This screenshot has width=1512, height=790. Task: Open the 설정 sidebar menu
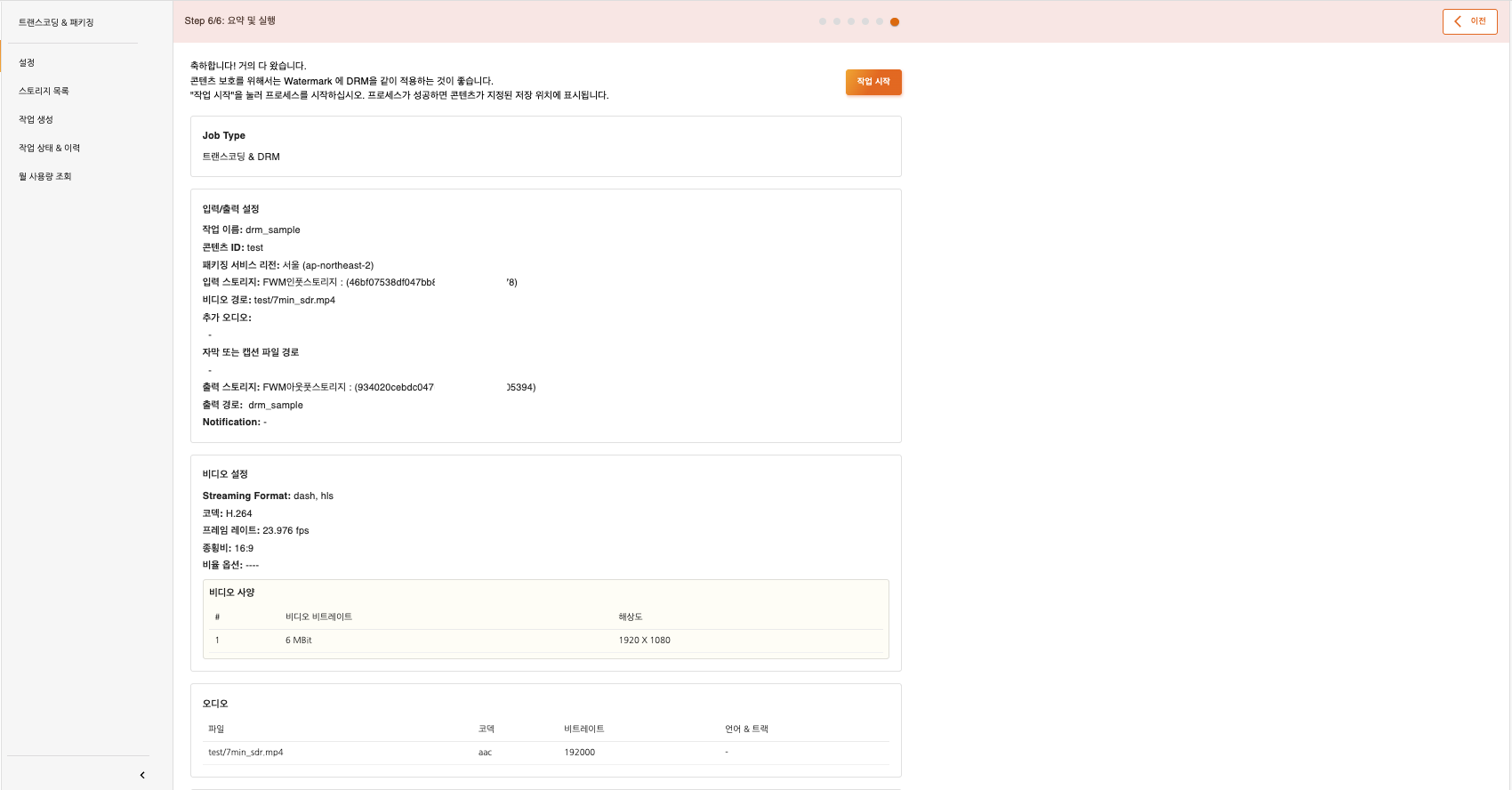(27, 63)
